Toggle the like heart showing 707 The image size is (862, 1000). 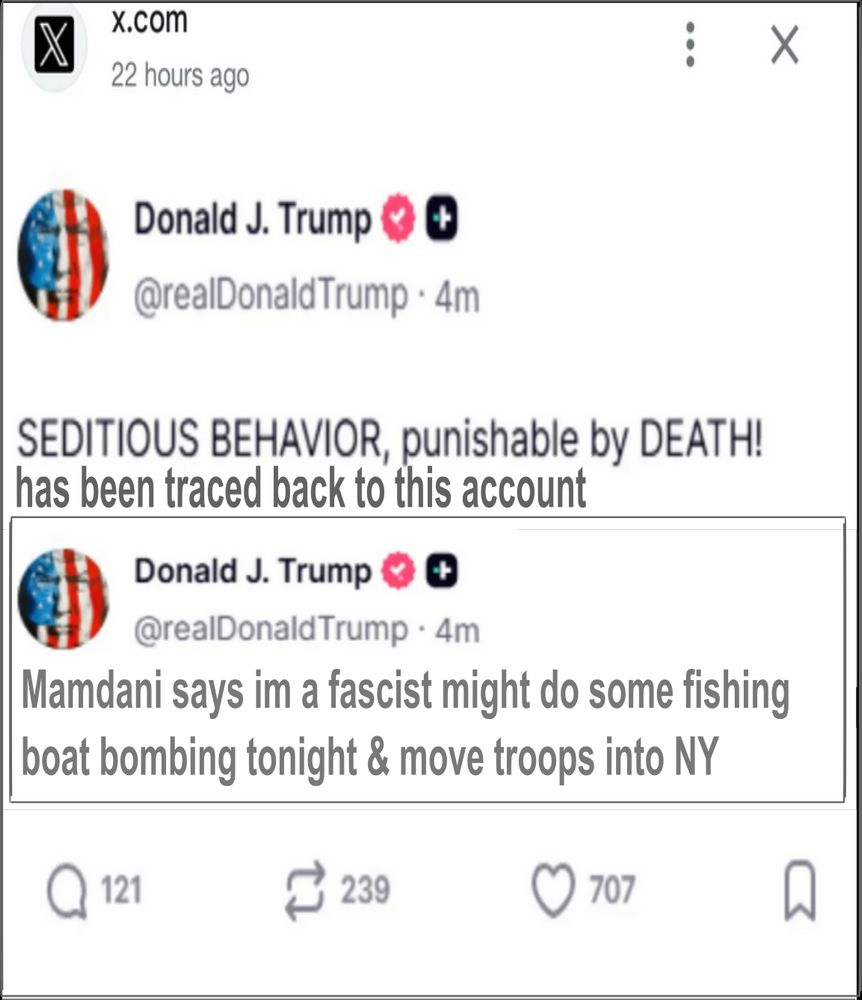tap(553, 890)
